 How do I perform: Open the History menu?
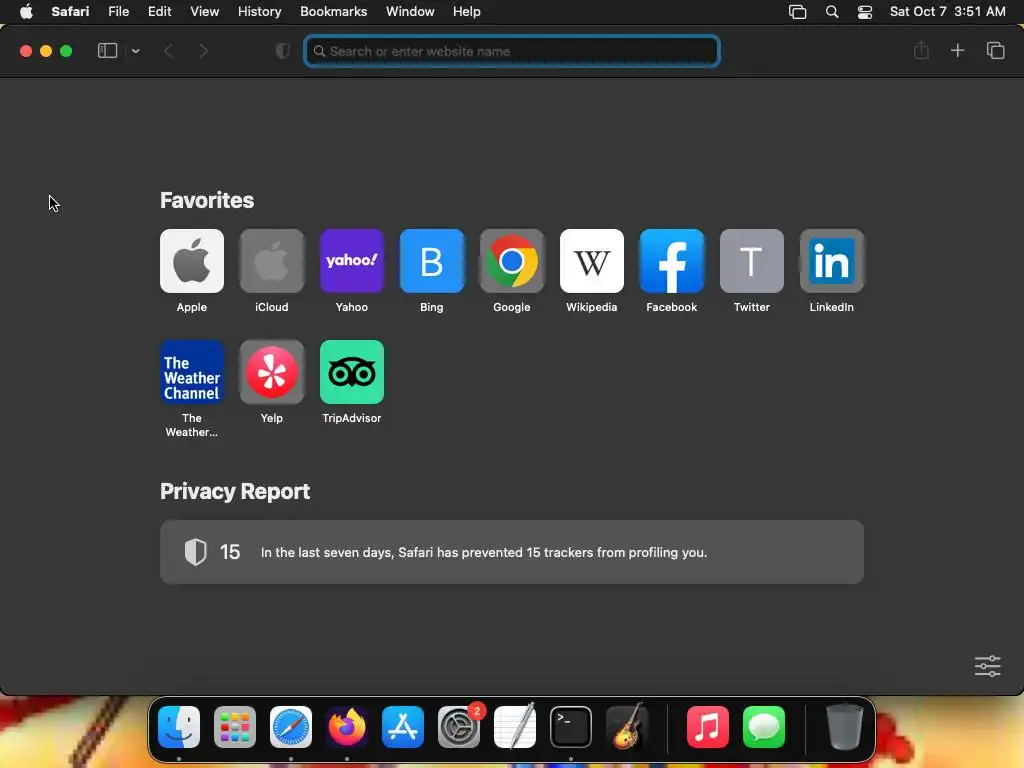click(x=259, y=12)
